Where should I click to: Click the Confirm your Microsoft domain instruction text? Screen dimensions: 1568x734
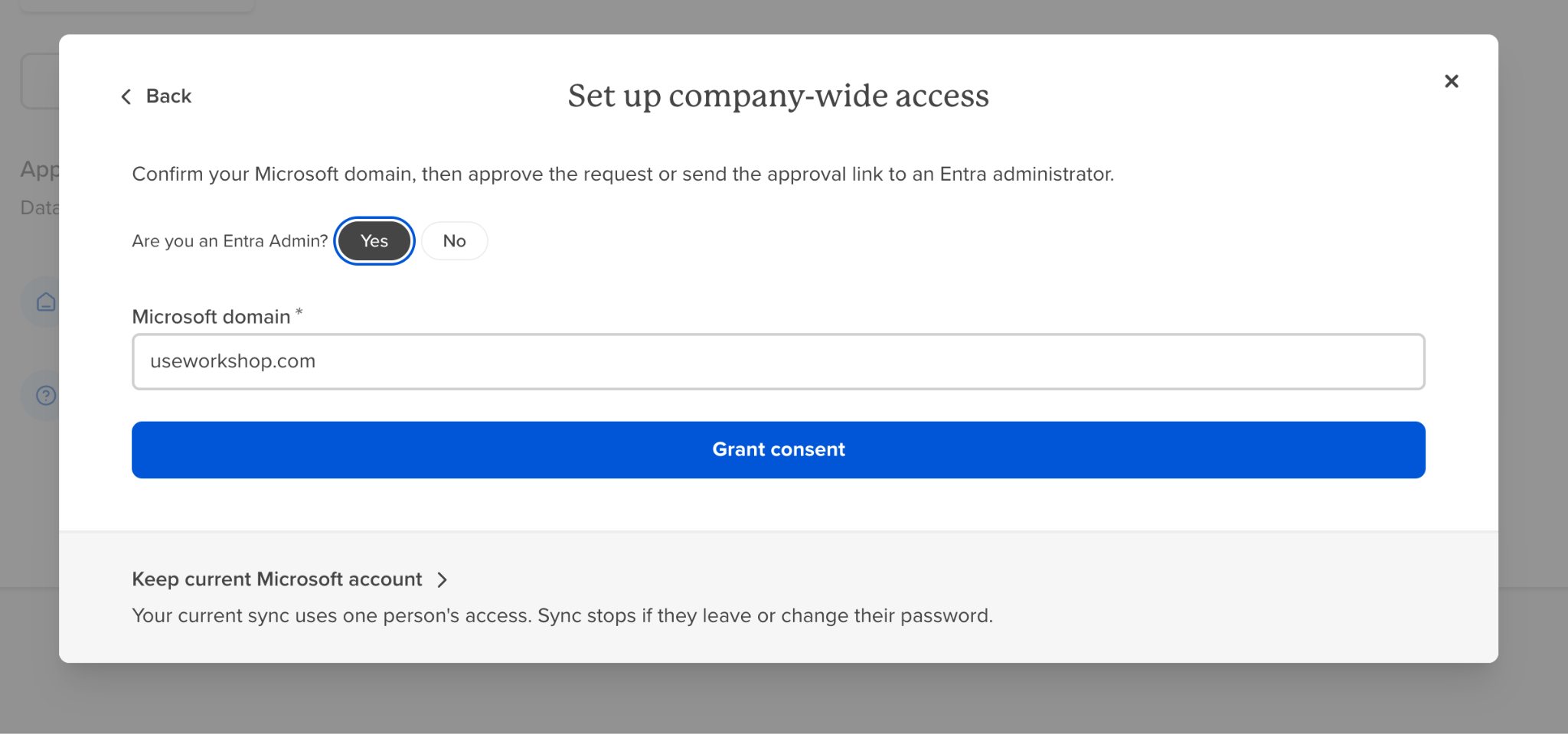[x=622, y=175]
